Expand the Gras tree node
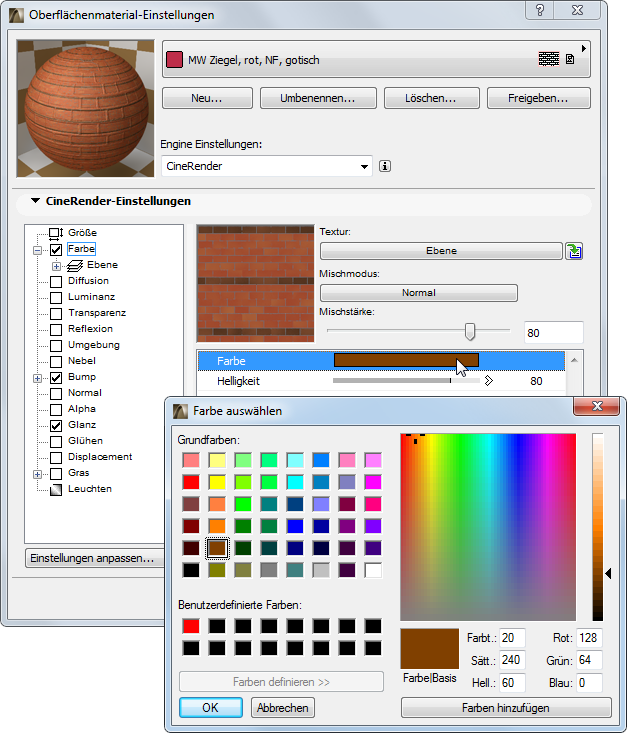The width and height of the screenshot is (627, 733). pos(37,474)
